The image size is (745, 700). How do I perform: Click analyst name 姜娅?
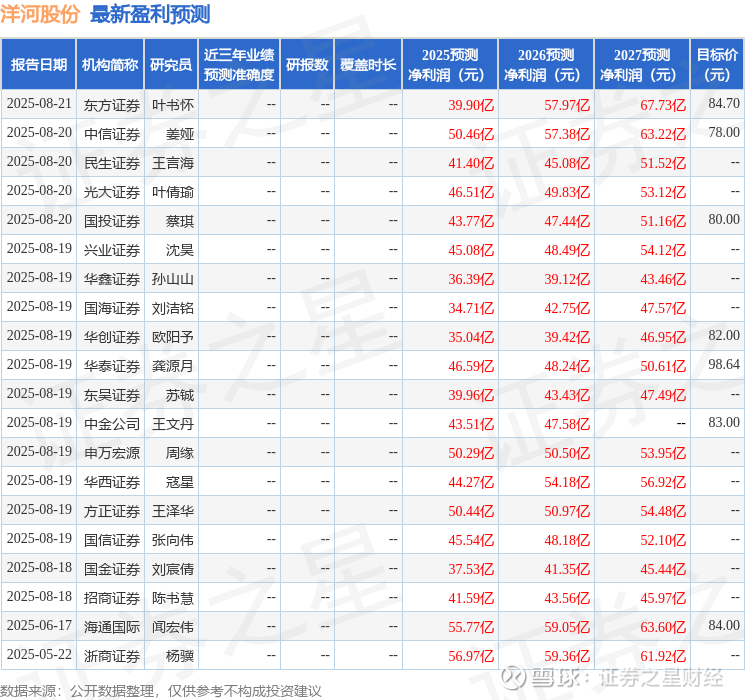[180, 134]
